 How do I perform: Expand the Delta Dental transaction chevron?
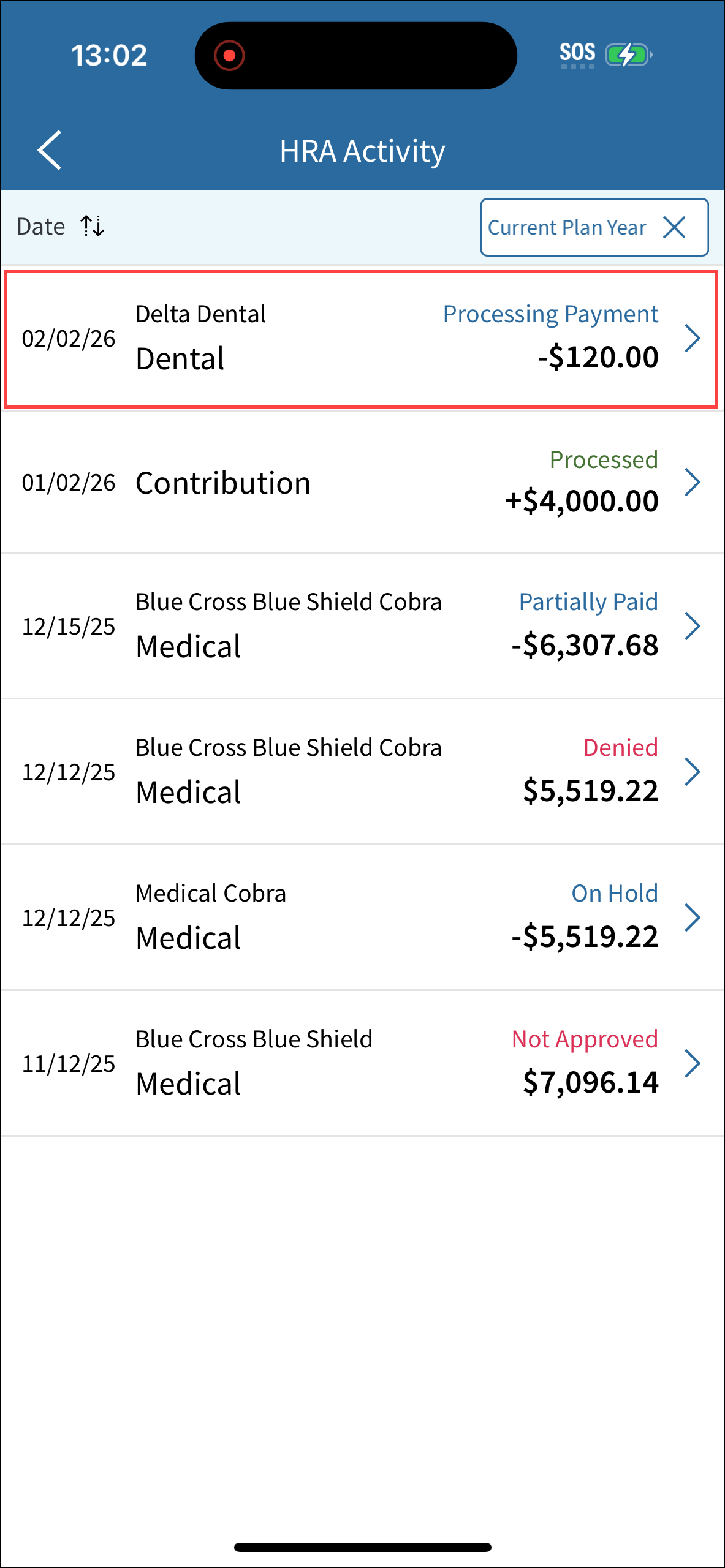693,338
